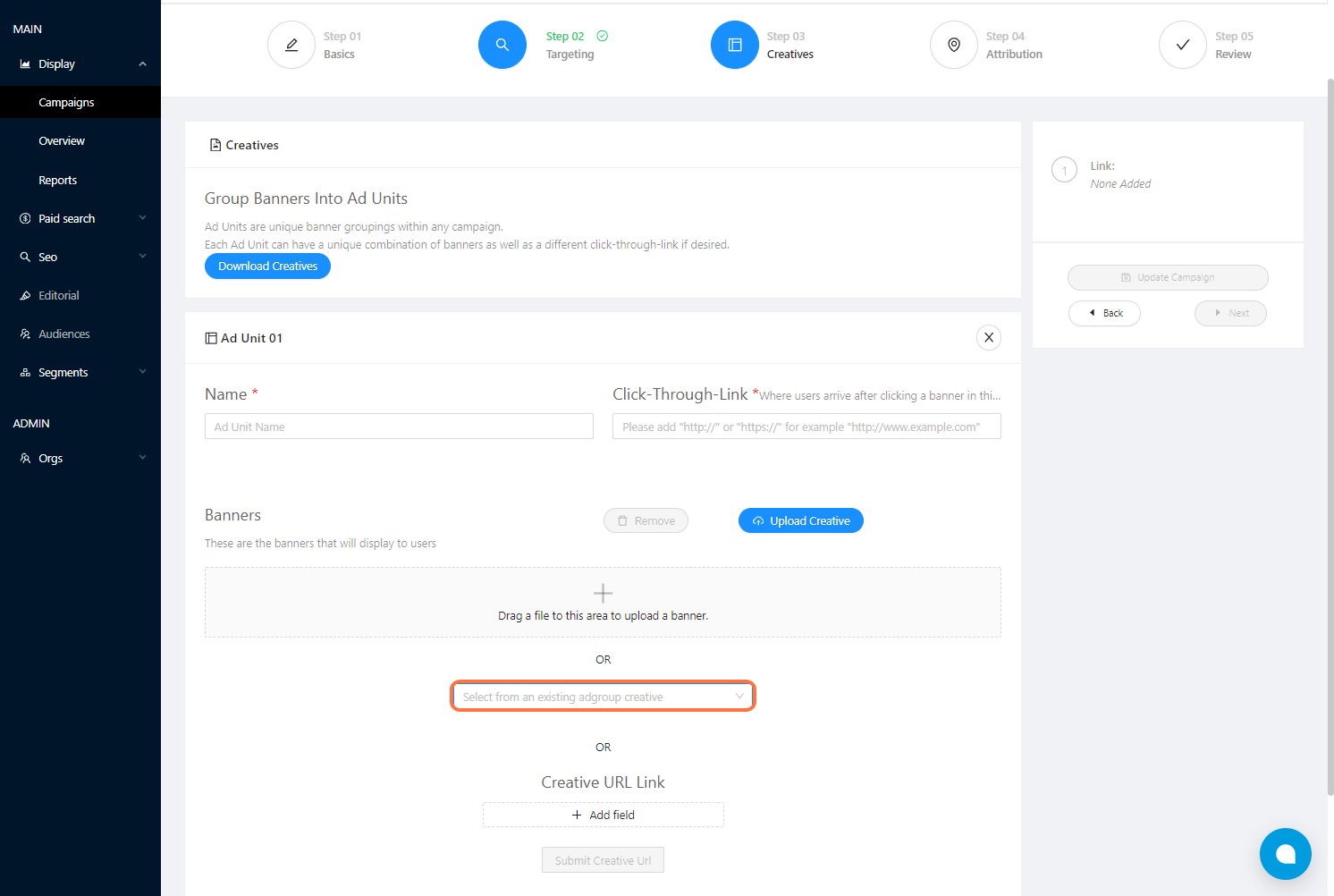1334x896 pixels.
Task: Go to Overview in the sidebar
Action: pos(62,141)
